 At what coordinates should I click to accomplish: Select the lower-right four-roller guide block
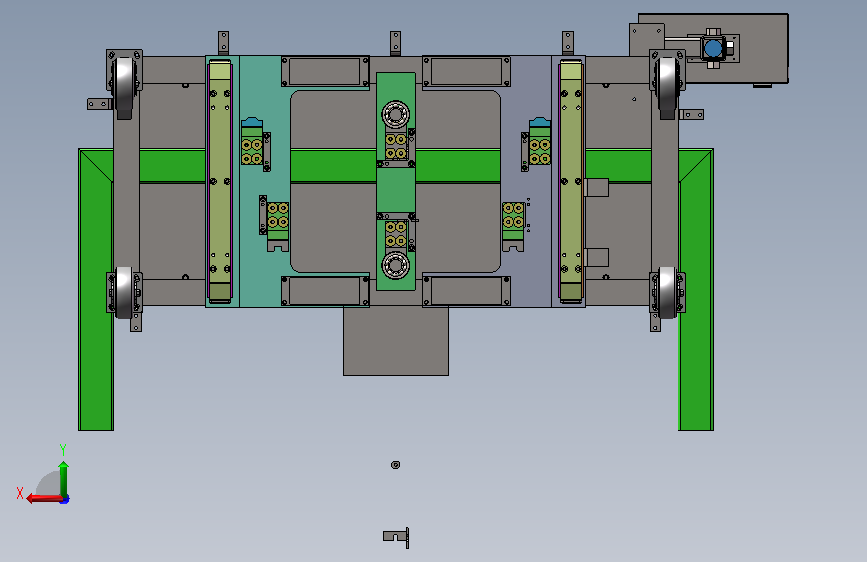[x=513, y=226]
